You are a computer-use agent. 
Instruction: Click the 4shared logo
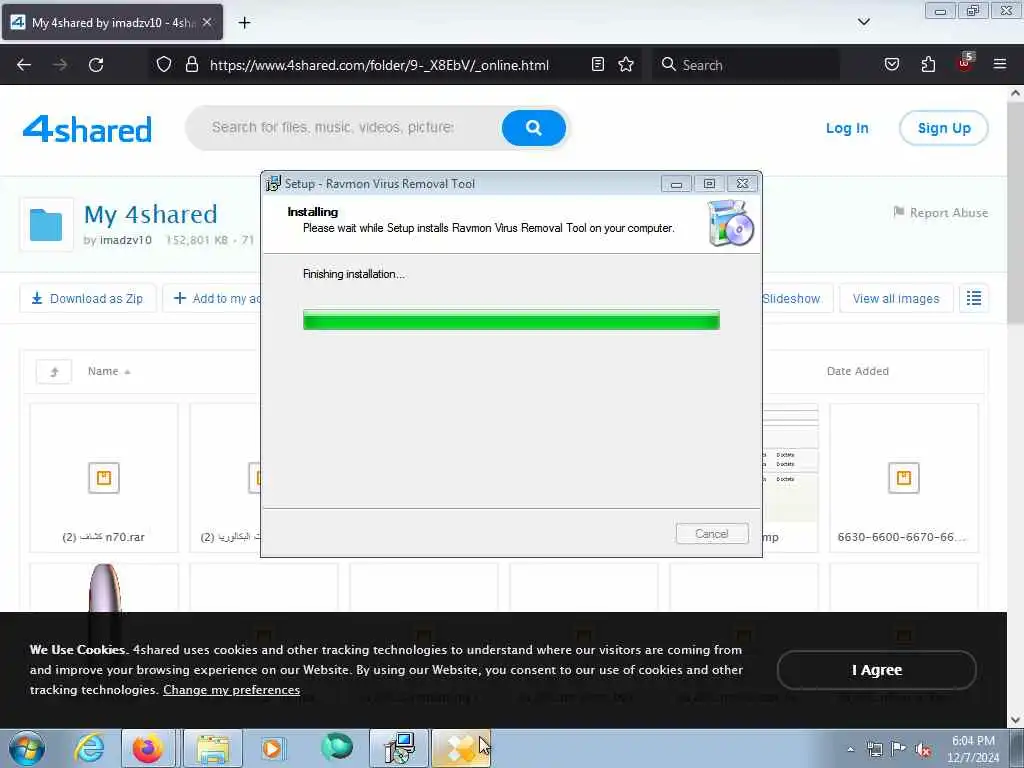pyautogui.click(x=87, y=129)
